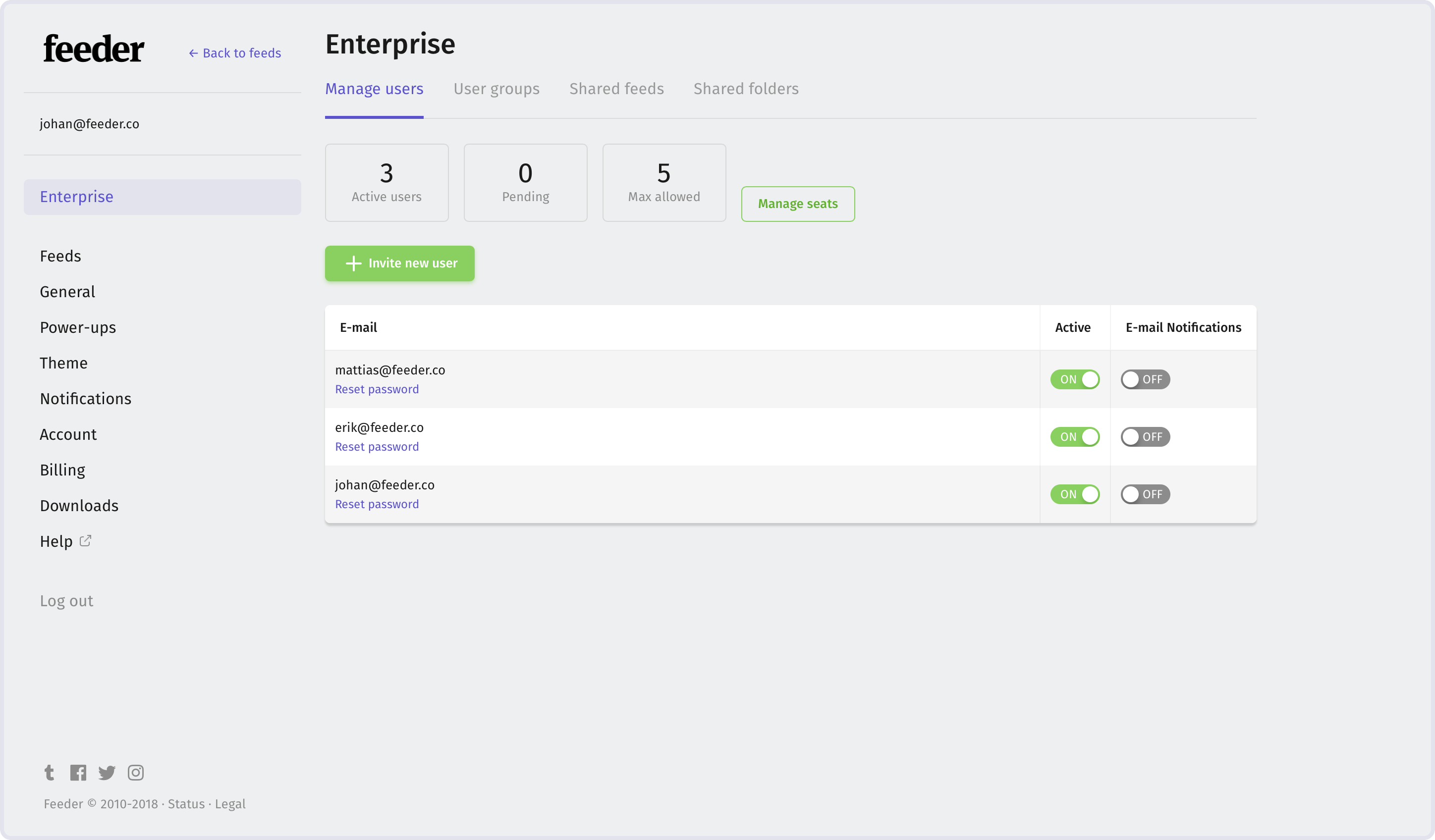Click the Active users count card
The width and height of the screenshot is (1435, 840).
(386, 183)
